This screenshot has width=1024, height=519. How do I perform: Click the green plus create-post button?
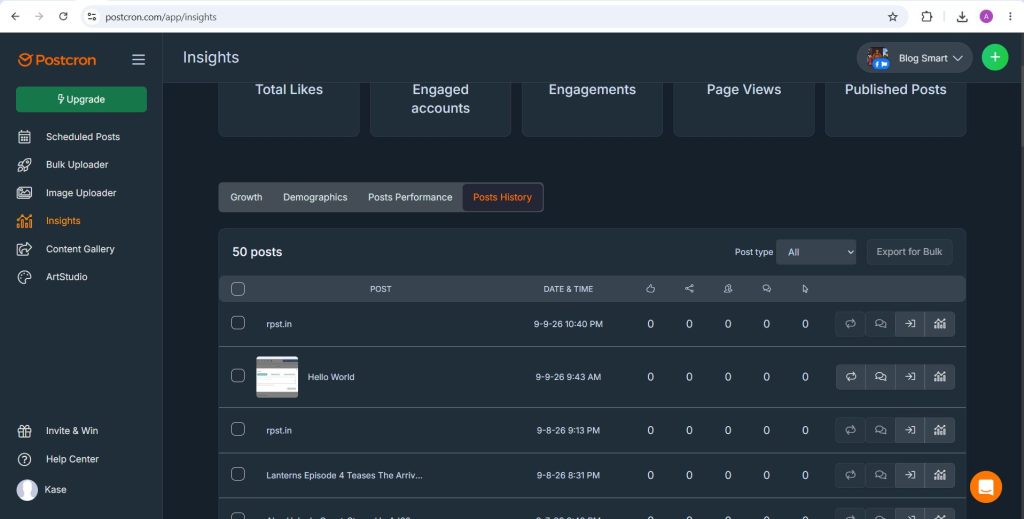tap(995, 57)
